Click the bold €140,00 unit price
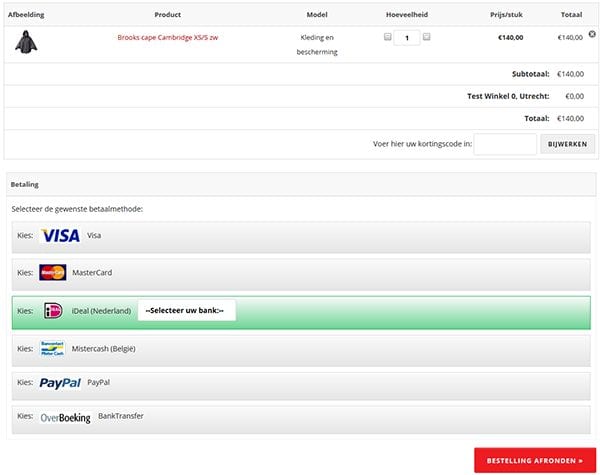Viewport: 600px width, 475px height. 510,38
